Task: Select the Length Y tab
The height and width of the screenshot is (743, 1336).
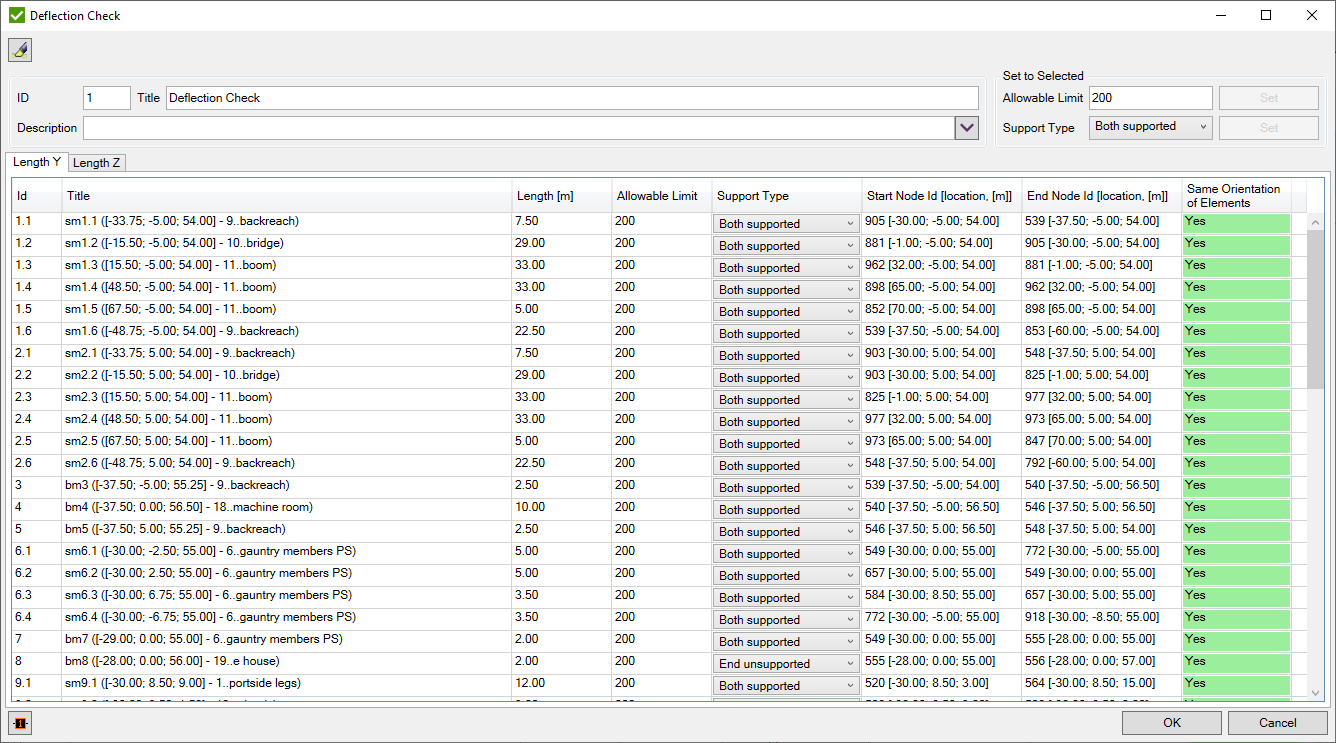Action: 37,162
